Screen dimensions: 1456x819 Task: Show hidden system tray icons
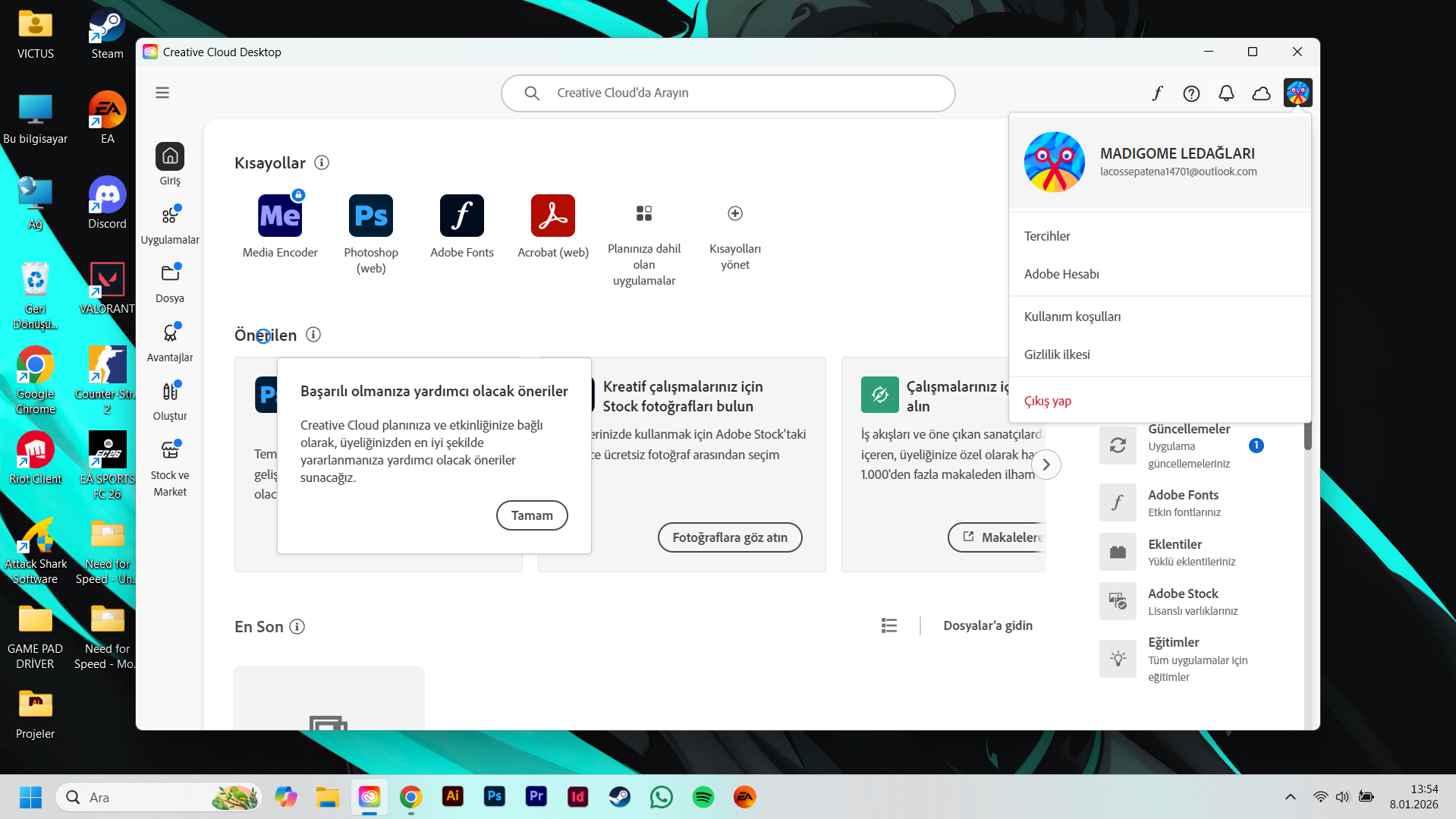[x=1291, y=797]
